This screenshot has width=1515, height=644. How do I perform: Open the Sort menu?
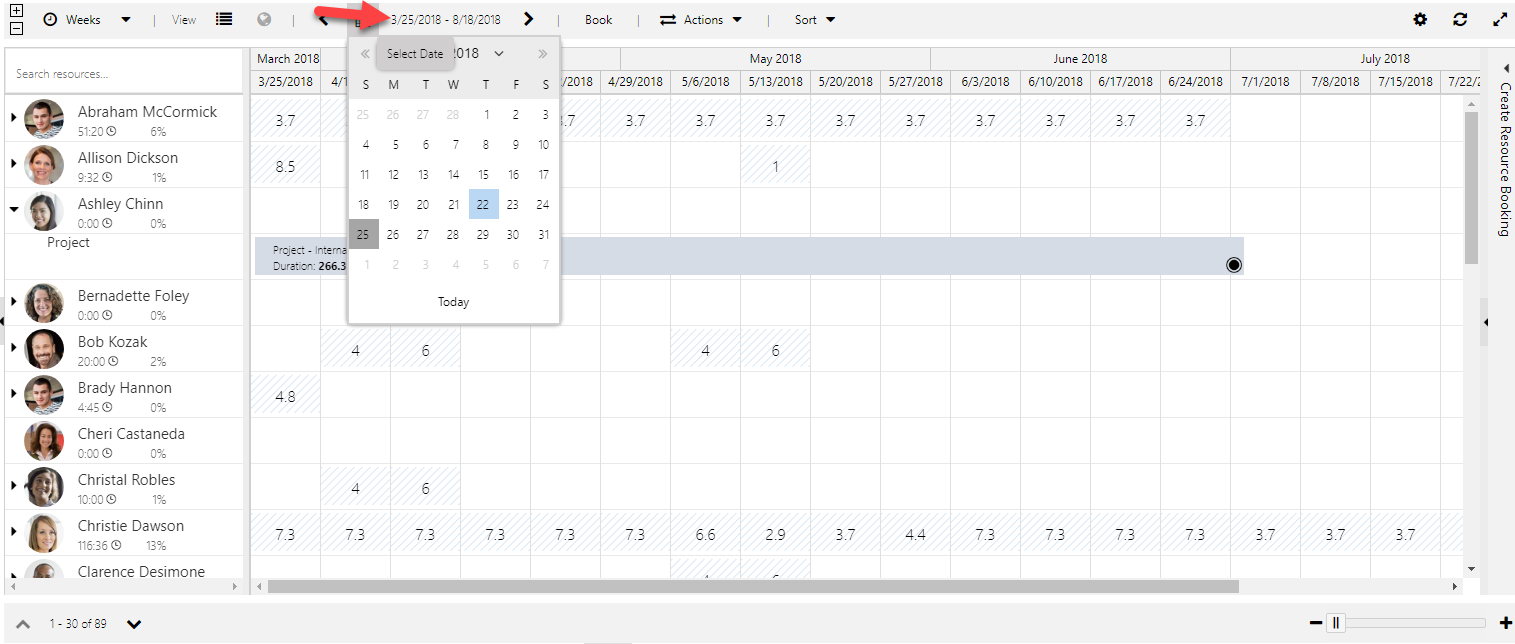[x=814, y=19]
